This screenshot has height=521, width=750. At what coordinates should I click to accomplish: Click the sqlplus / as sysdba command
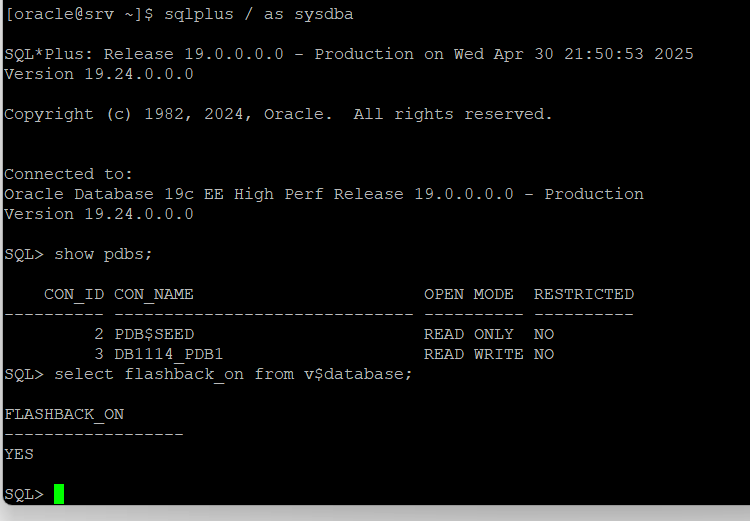coord(259,14)
